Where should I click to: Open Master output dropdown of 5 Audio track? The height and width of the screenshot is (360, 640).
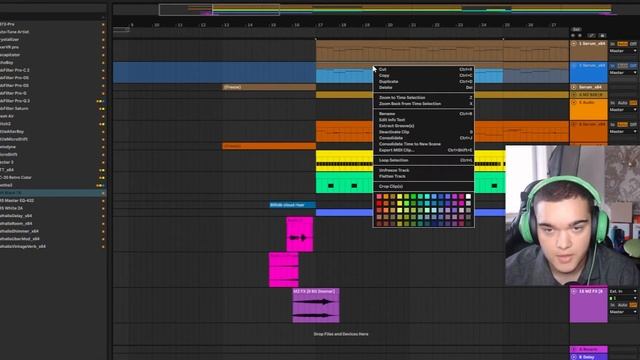tap(623, 110)
